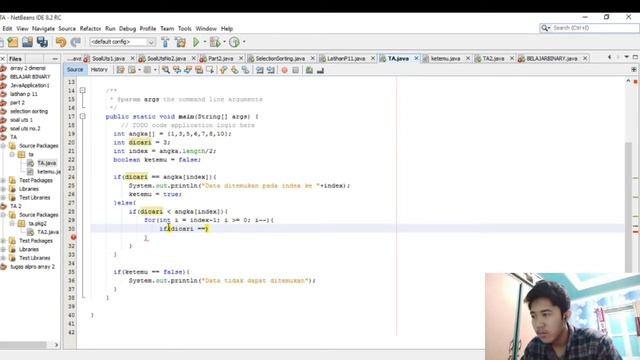
Task: Click the Open Project icon
Action: click(x=27, y=42)
